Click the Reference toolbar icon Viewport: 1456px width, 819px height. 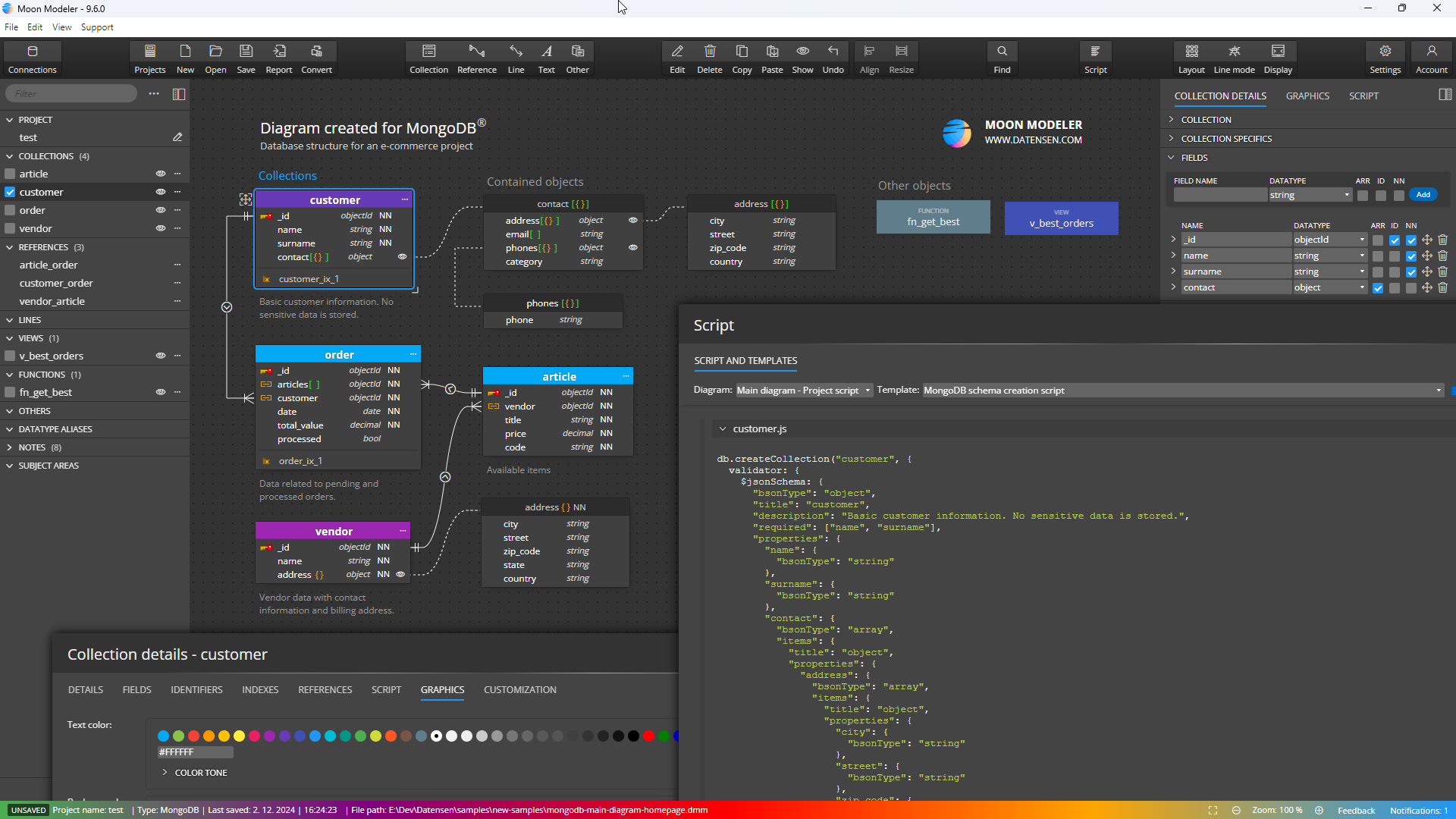coord(476,58)
